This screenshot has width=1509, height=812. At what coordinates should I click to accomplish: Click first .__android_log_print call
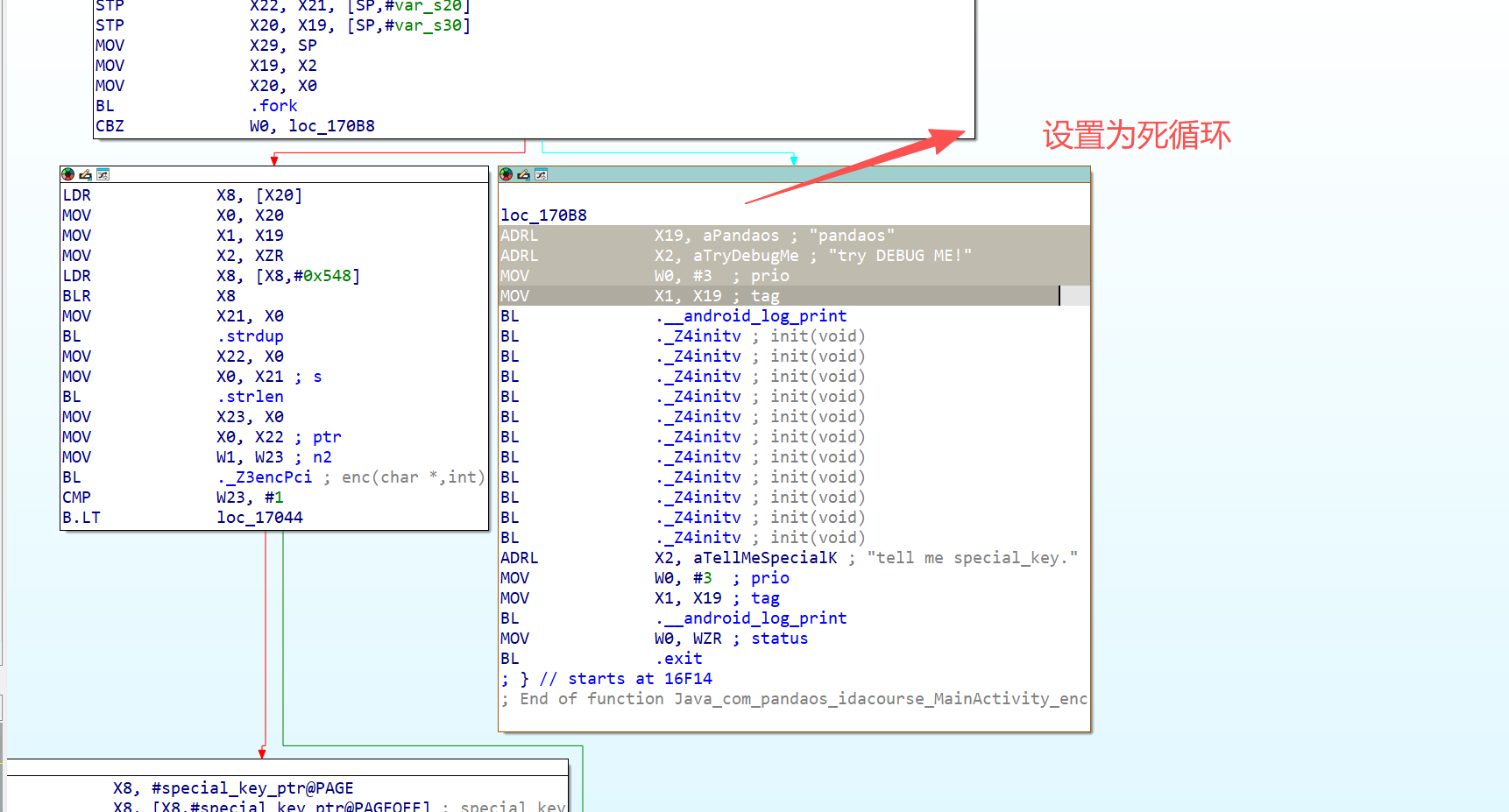pyautogui.click(x=751, y=316)
